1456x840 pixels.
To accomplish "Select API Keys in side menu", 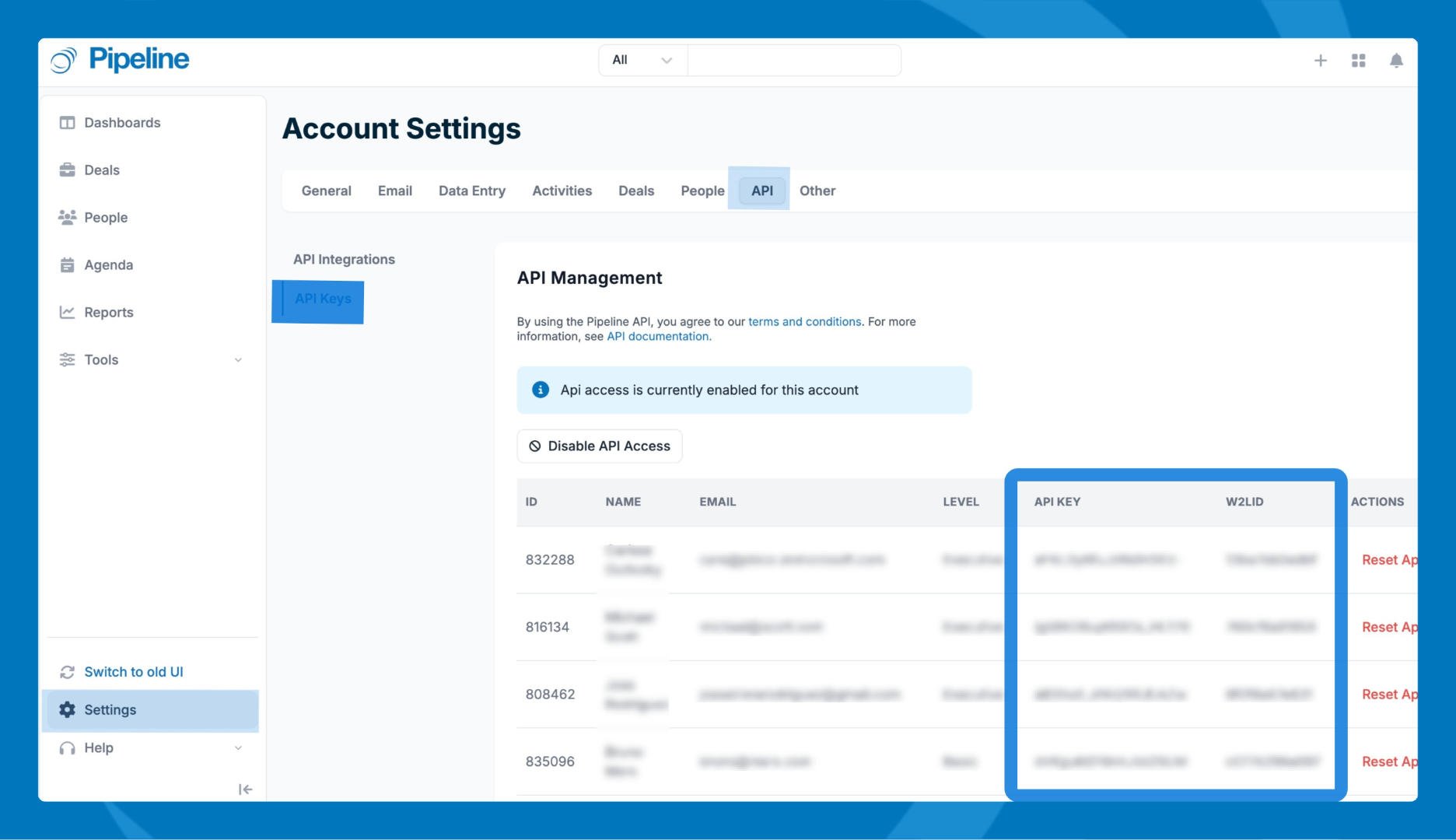I will (x=323, y=299).
